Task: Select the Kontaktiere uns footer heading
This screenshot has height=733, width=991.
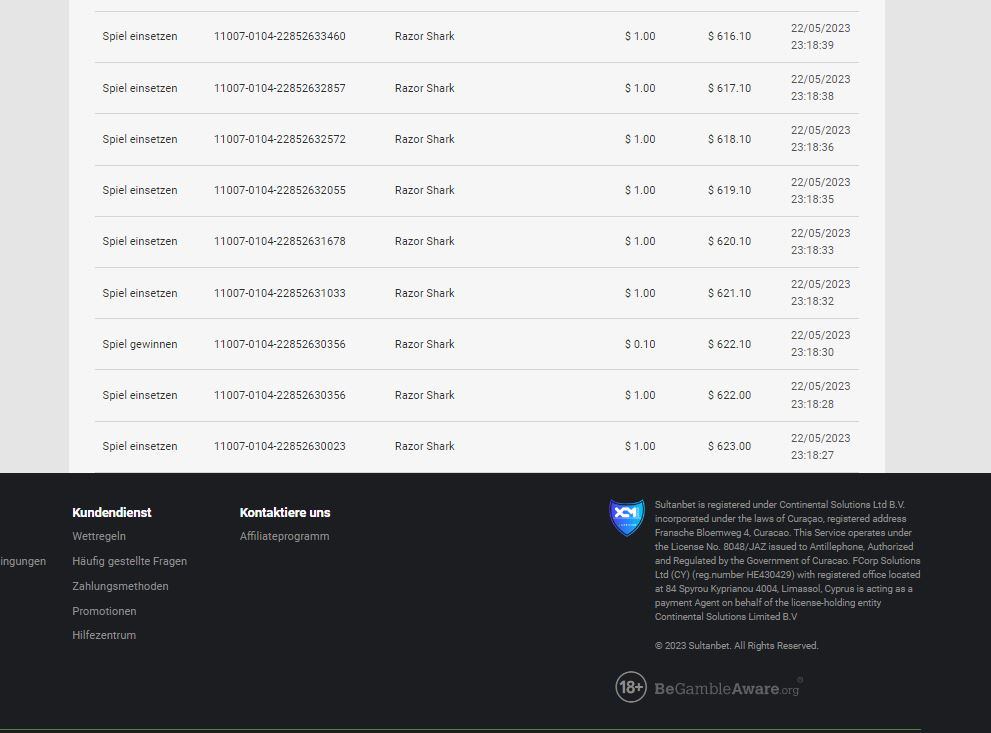Action: point(285,512)
